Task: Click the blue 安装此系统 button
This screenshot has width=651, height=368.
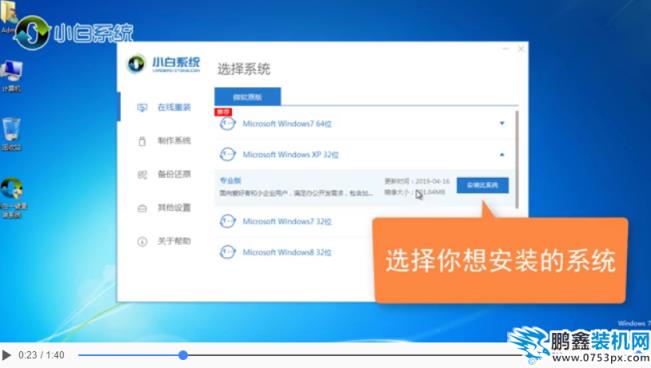Action: [482, 185]
